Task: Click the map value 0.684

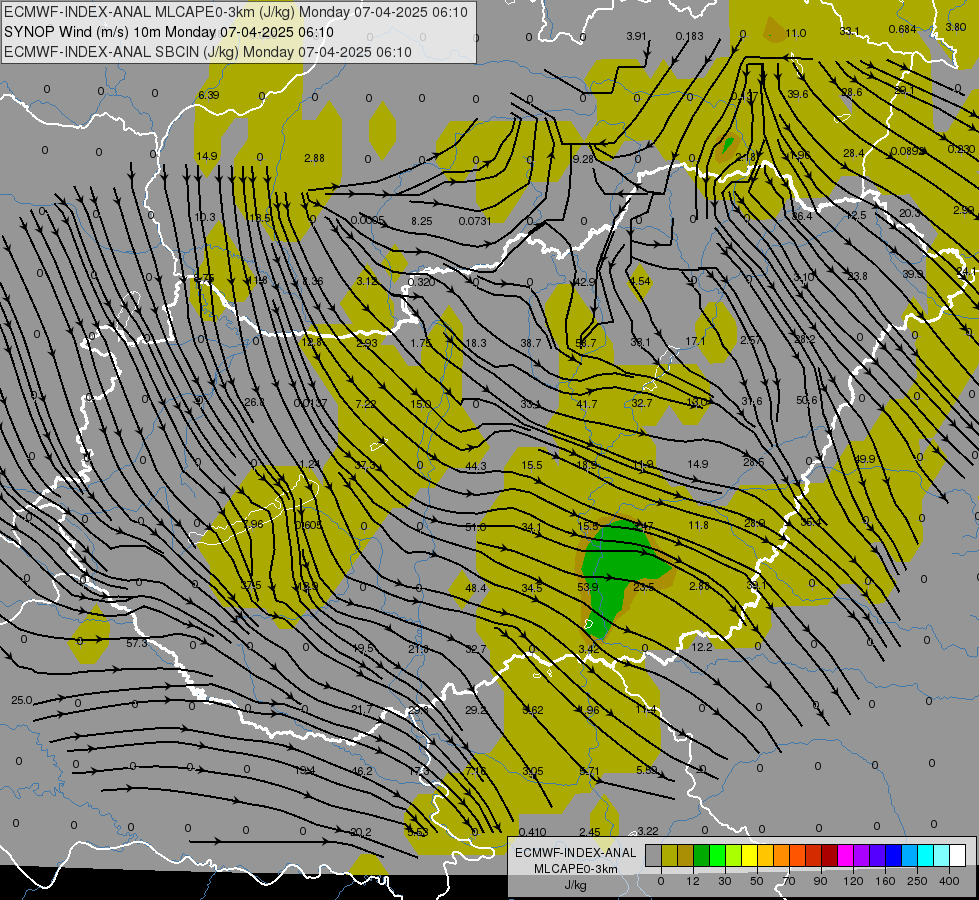Action: 902,29
